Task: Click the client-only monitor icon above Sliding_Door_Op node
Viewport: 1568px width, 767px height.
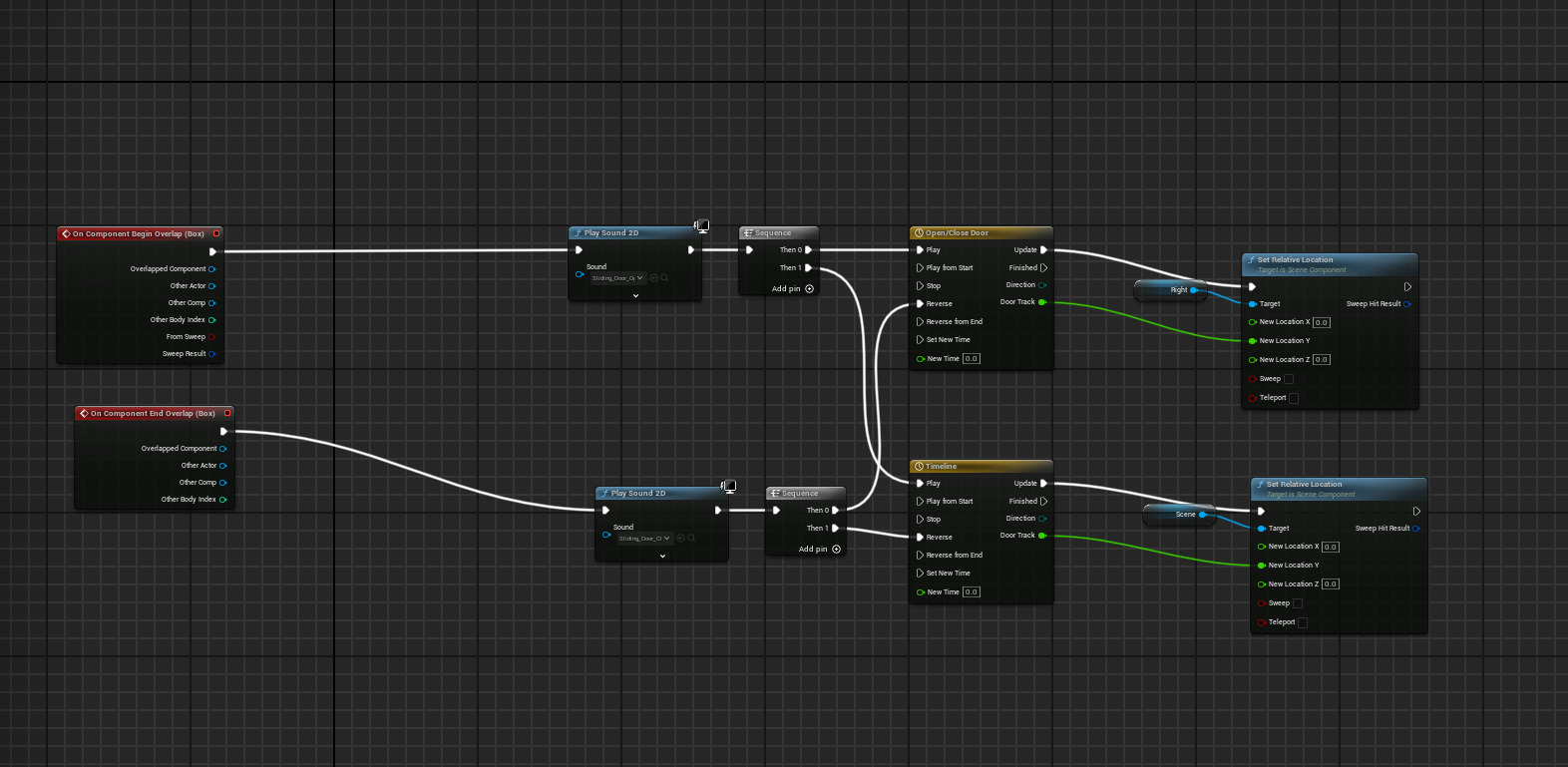Action: [x=702, y=226]
